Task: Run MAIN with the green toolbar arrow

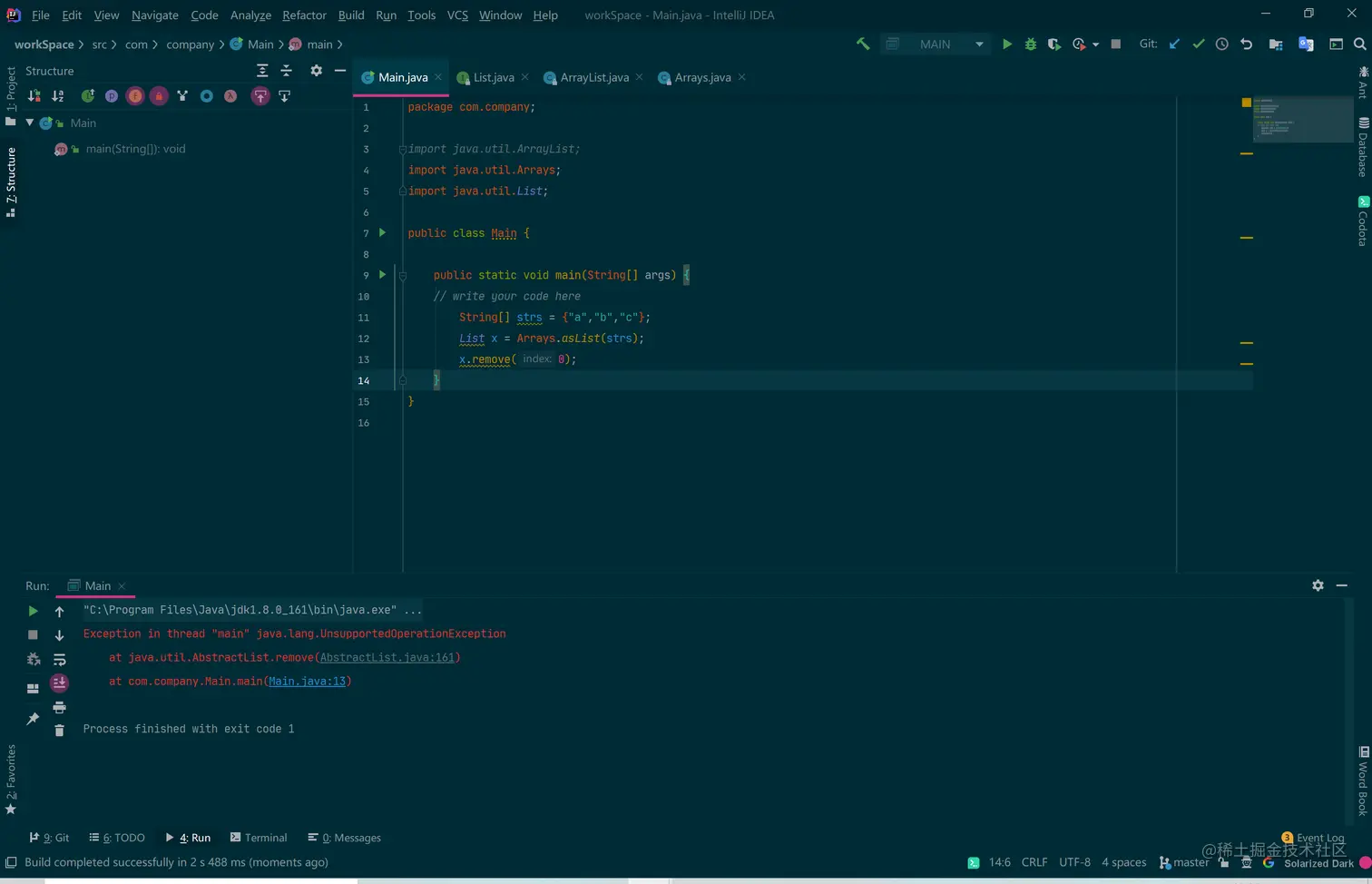Action: [1006, 44]
